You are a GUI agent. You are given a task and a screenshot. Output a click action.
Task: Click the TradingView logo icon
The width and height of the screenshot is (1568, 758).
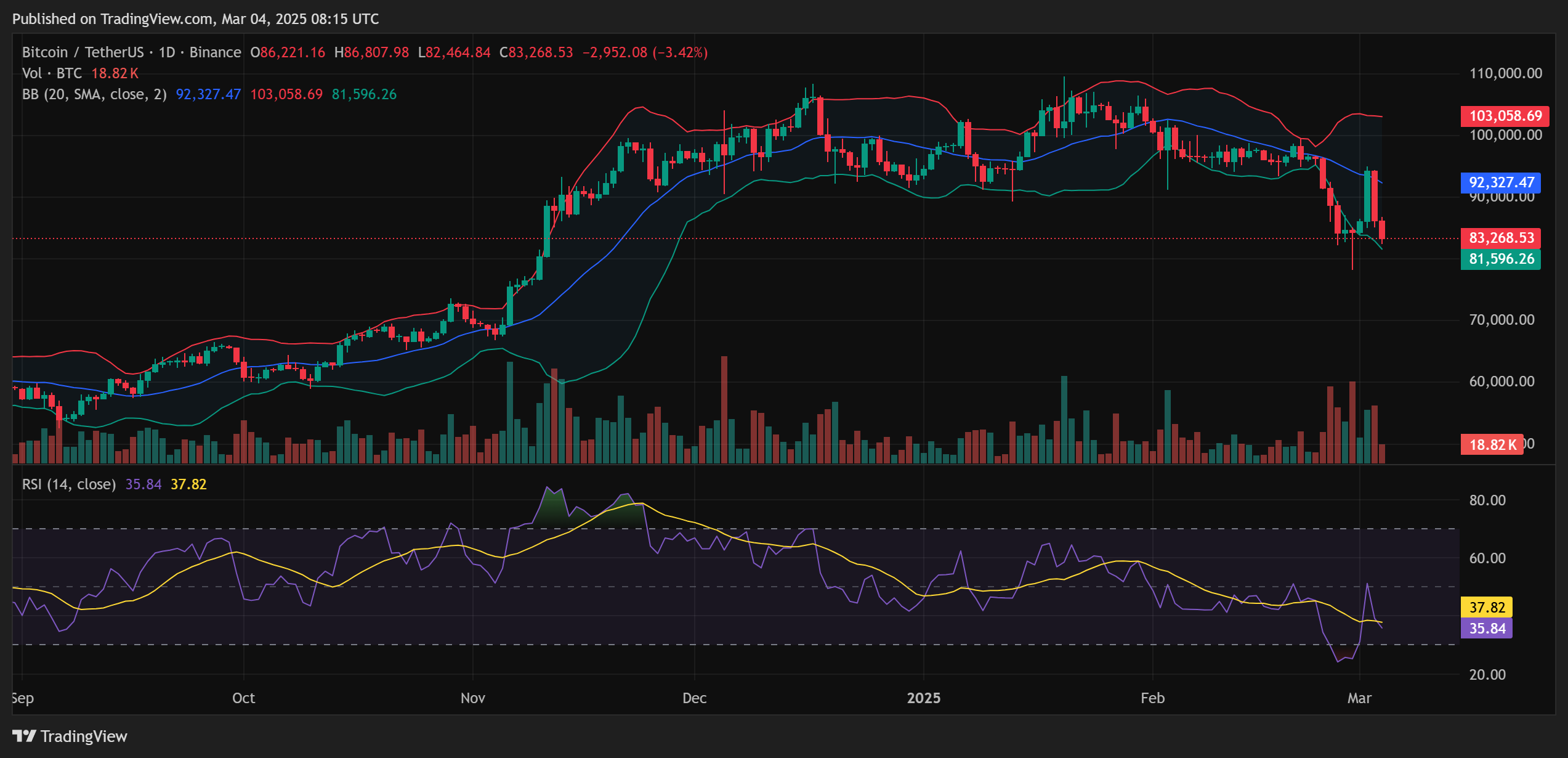point(24,736)
